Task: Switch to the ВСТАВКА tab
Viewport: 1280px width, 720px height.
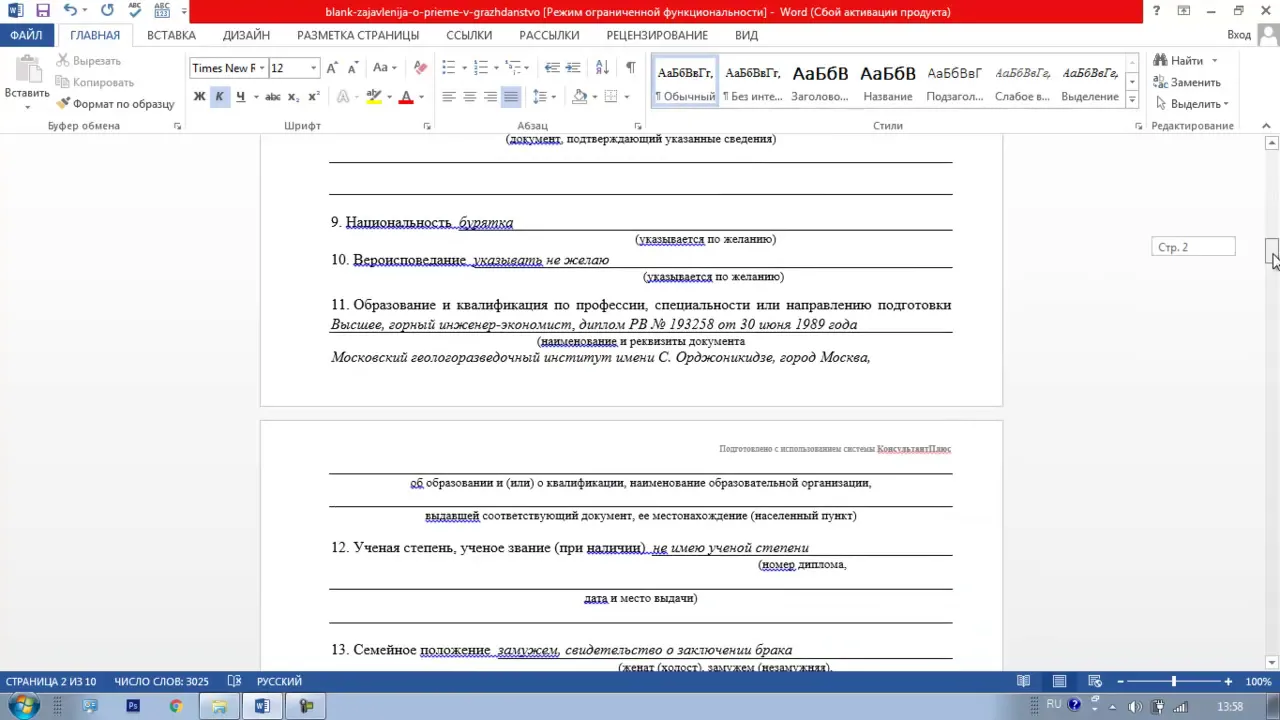Action: pos(171,35)
